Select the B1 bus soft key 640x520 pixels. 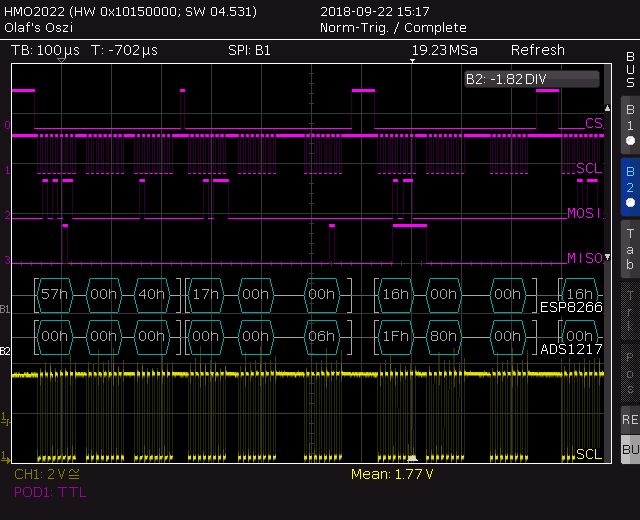coord(629,125)
